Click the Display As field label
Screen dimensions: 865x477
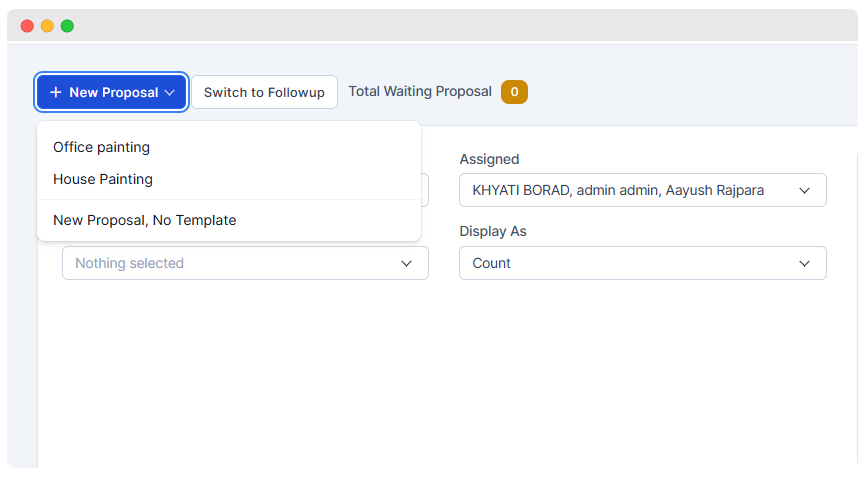(493, 231)
